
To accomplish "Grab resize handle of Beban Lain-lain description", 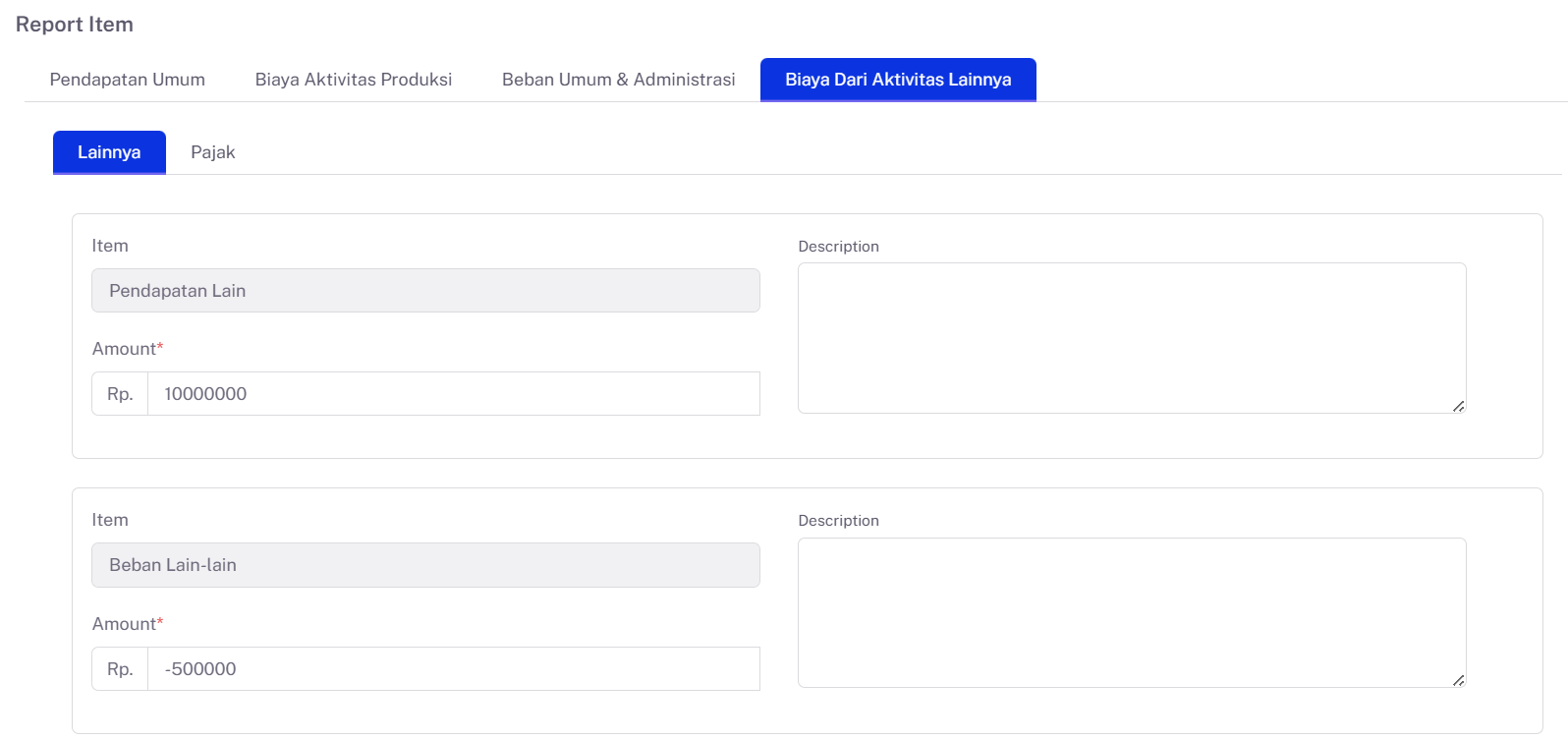I will (x=1459, y=680).
